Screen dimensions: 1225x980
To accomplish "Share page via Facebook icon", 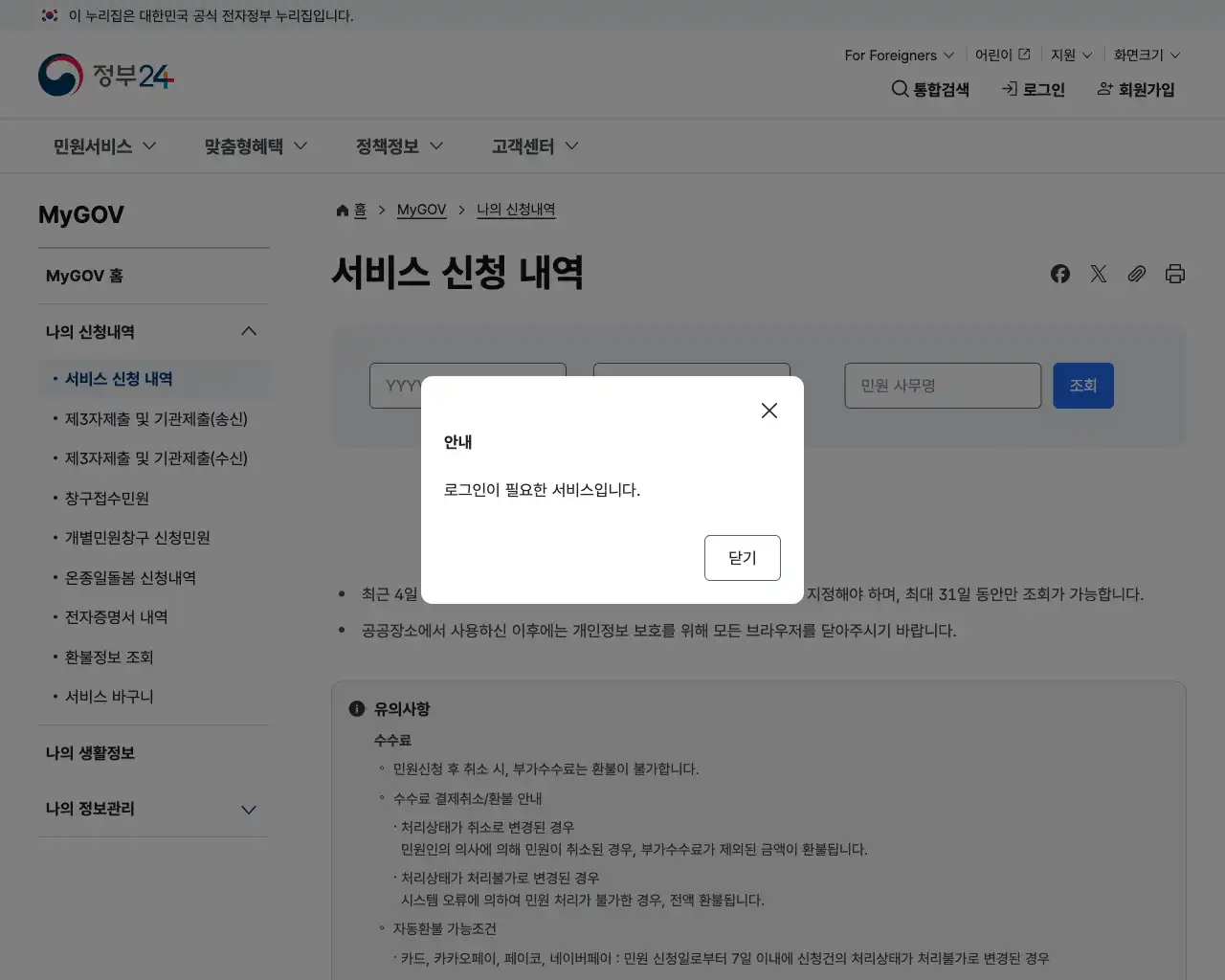I will click(1060, 274).
